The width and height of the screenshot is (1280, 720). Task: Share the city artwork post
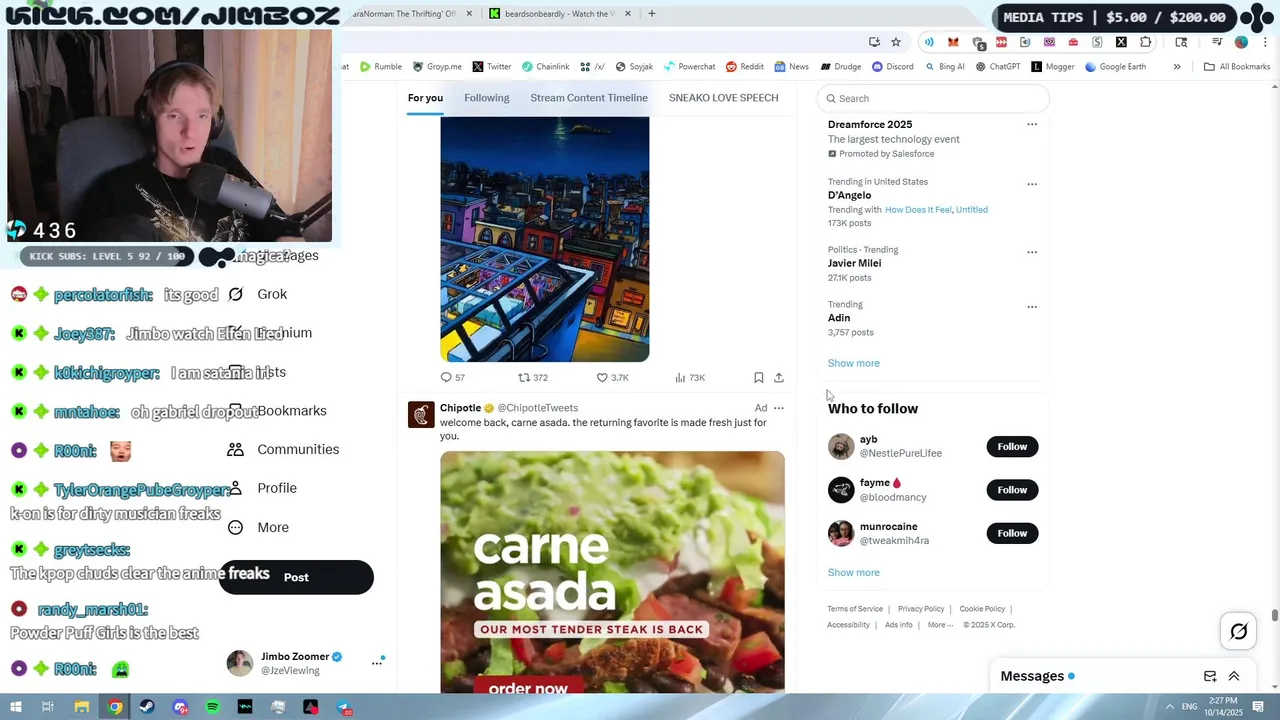[x=779, y=377]
